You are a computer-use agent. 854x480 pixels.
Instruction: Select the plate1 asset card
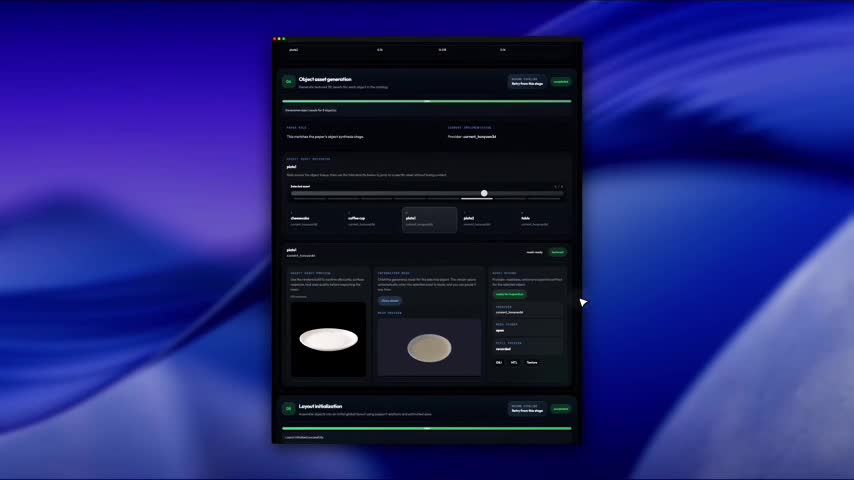click(429, 220)
